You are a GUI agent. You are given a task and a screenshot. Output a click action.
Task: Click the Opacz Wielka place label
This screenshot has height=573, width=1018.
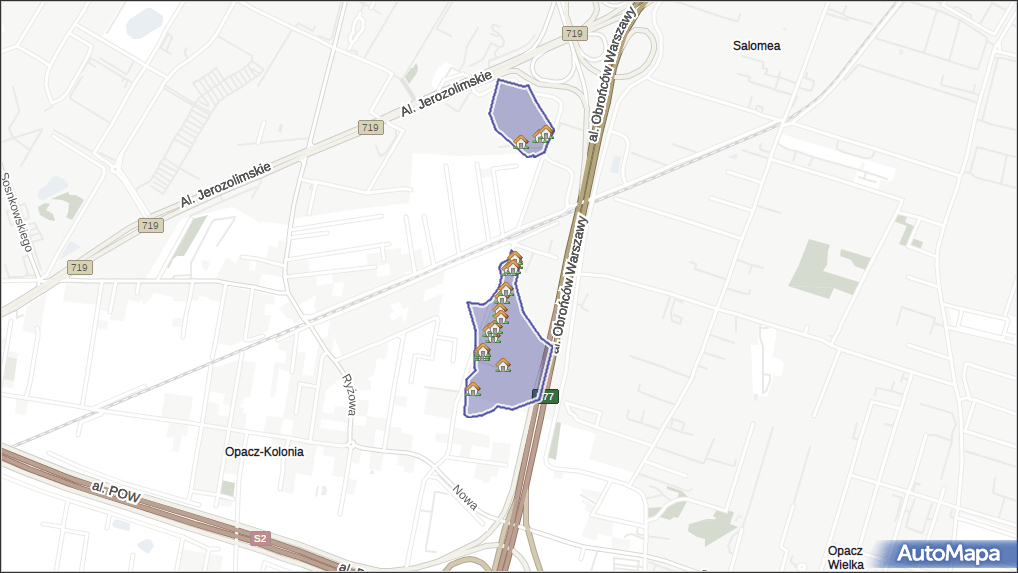pyautogui.click(x=845, y=557)
